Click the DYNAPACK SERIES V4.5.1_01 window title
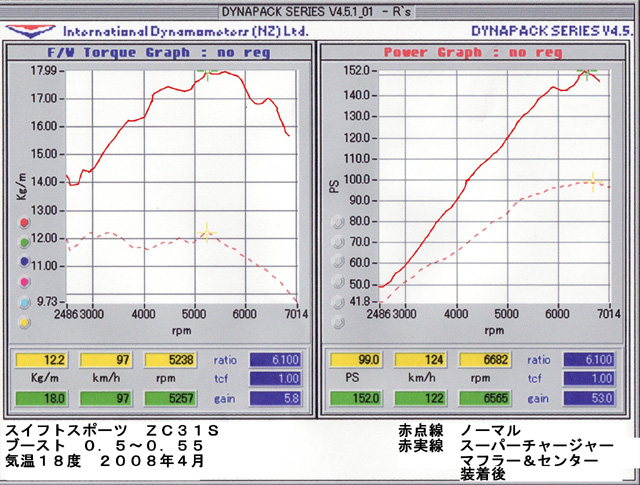This screenshot has height=485, width=640. pyautogui.click(x=316, y=12)
